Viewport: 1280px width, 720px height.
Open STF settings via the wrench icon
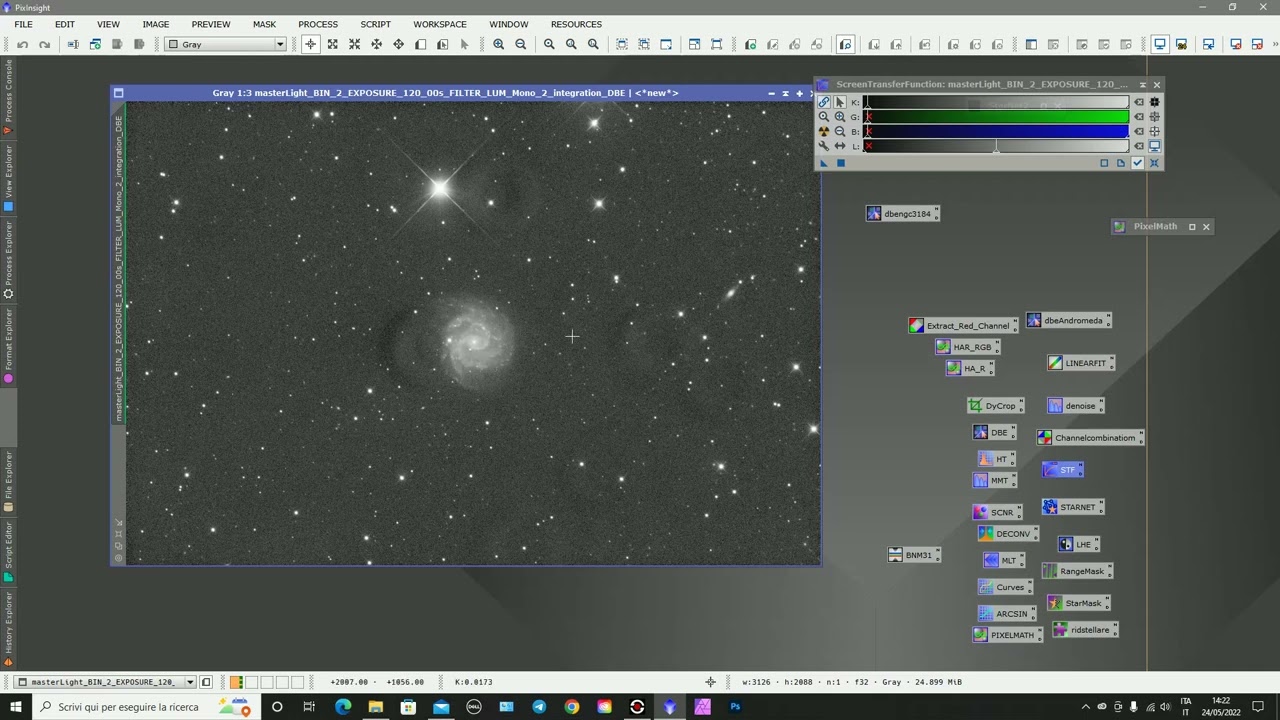click(824, 146)
